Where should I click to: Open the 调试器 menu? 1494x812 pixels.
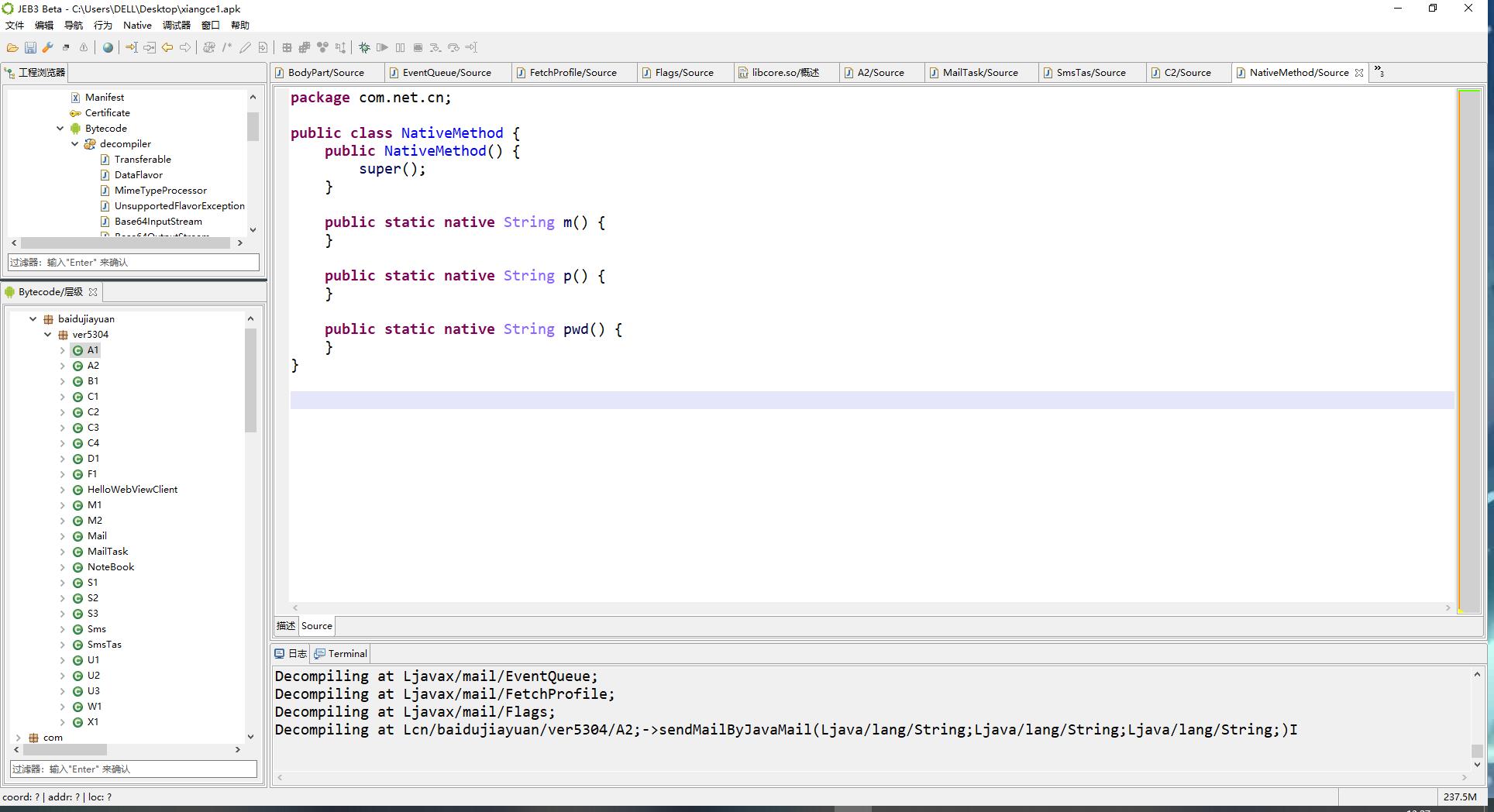[x=176, y=26]
